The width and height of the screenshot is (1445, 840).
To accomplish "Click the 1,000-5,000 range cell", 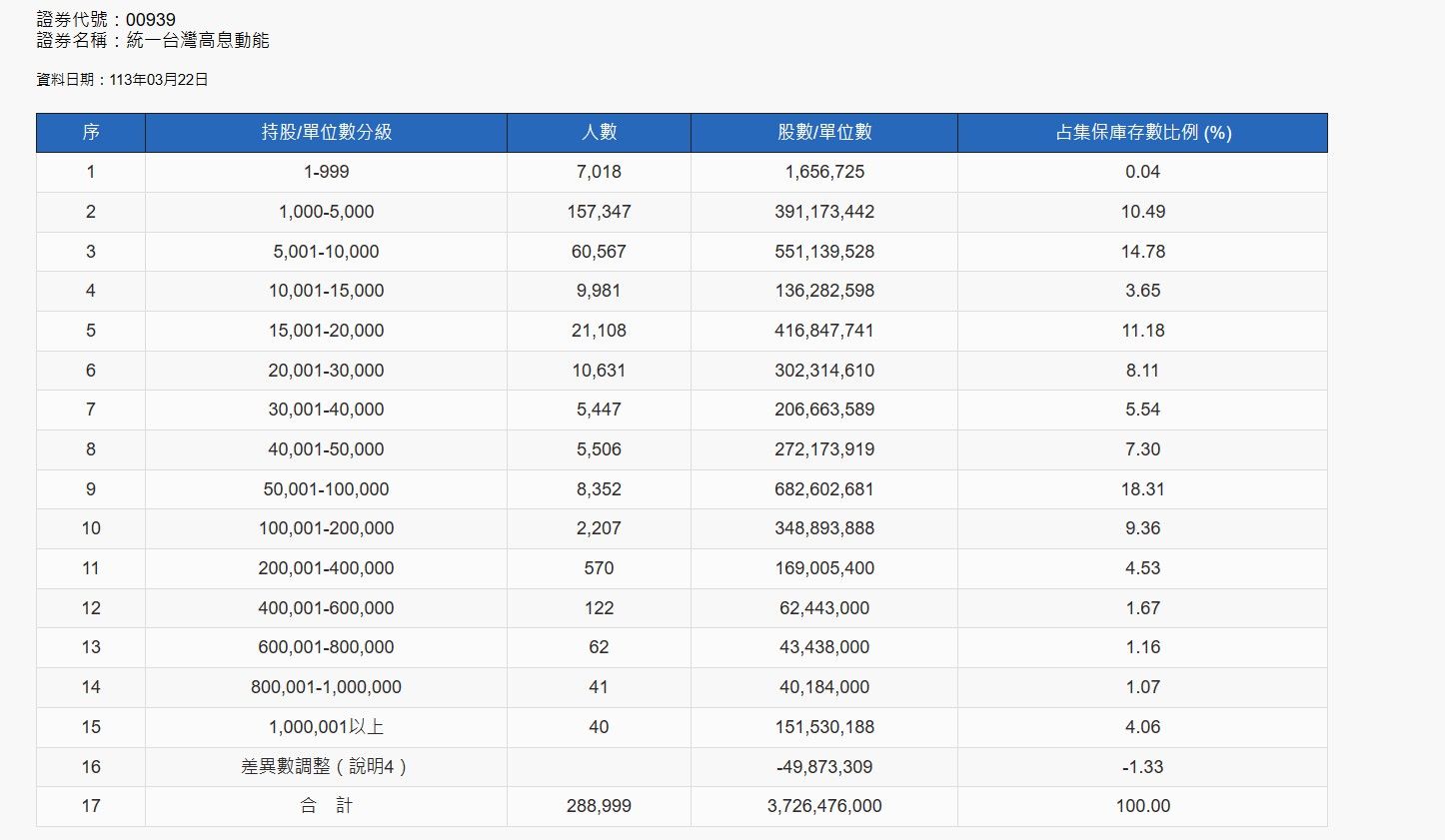I will pyautogui.click(x=327, y=212).
